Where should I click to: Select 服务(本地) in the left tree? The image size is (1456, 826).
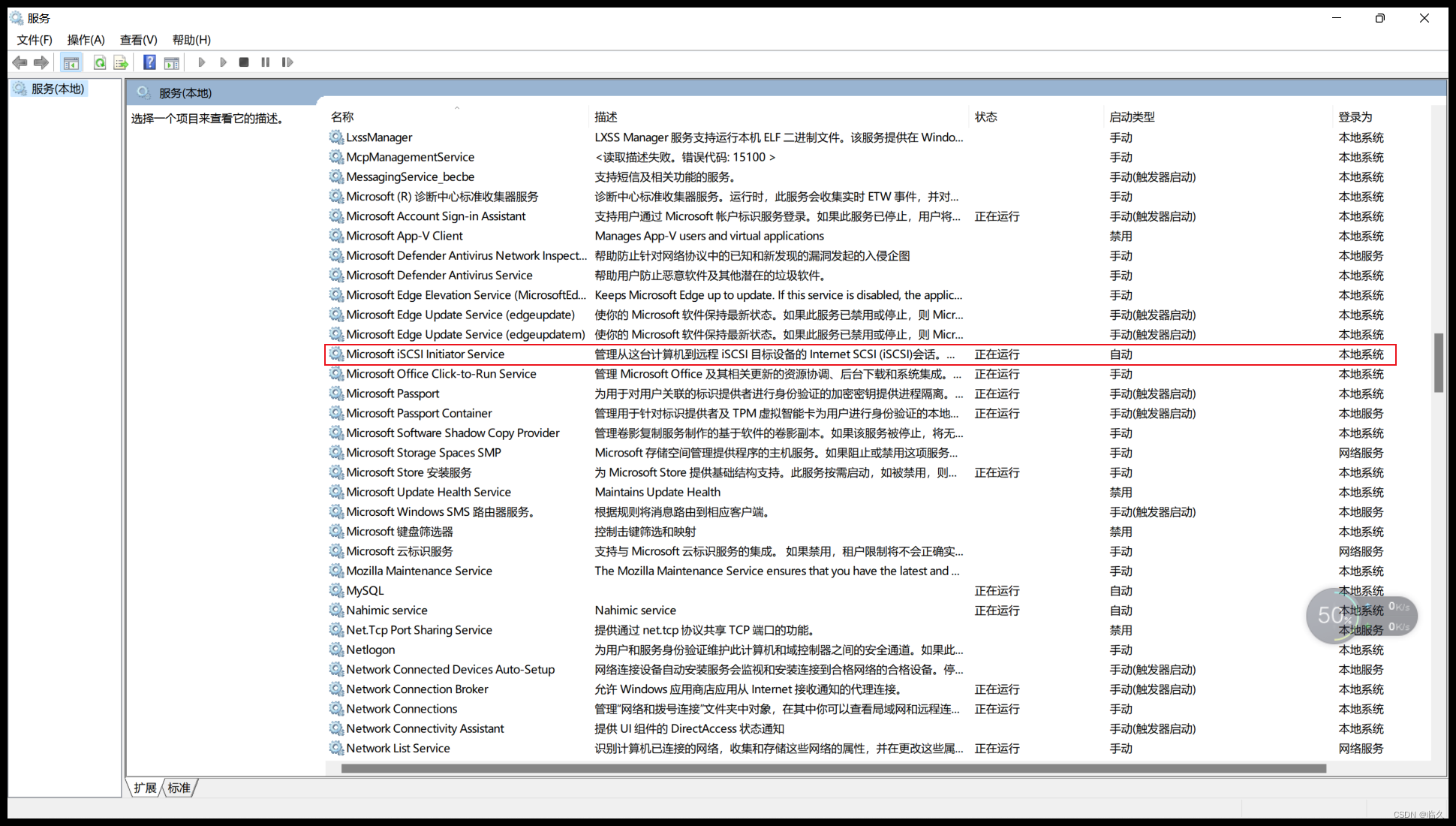point(58,89)
